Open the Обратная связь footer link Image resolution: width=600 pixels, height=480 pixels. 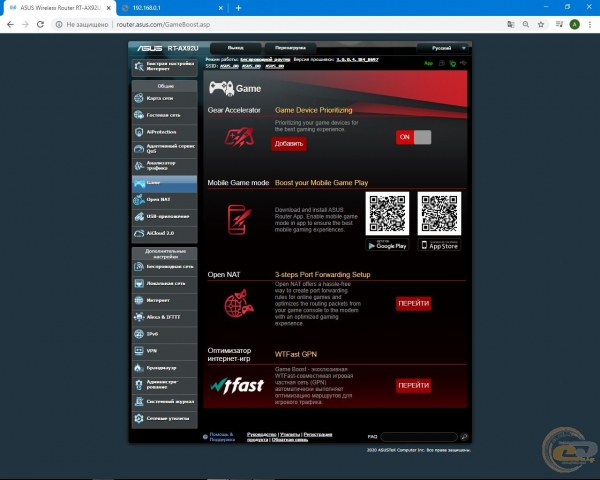click(290, 440)
